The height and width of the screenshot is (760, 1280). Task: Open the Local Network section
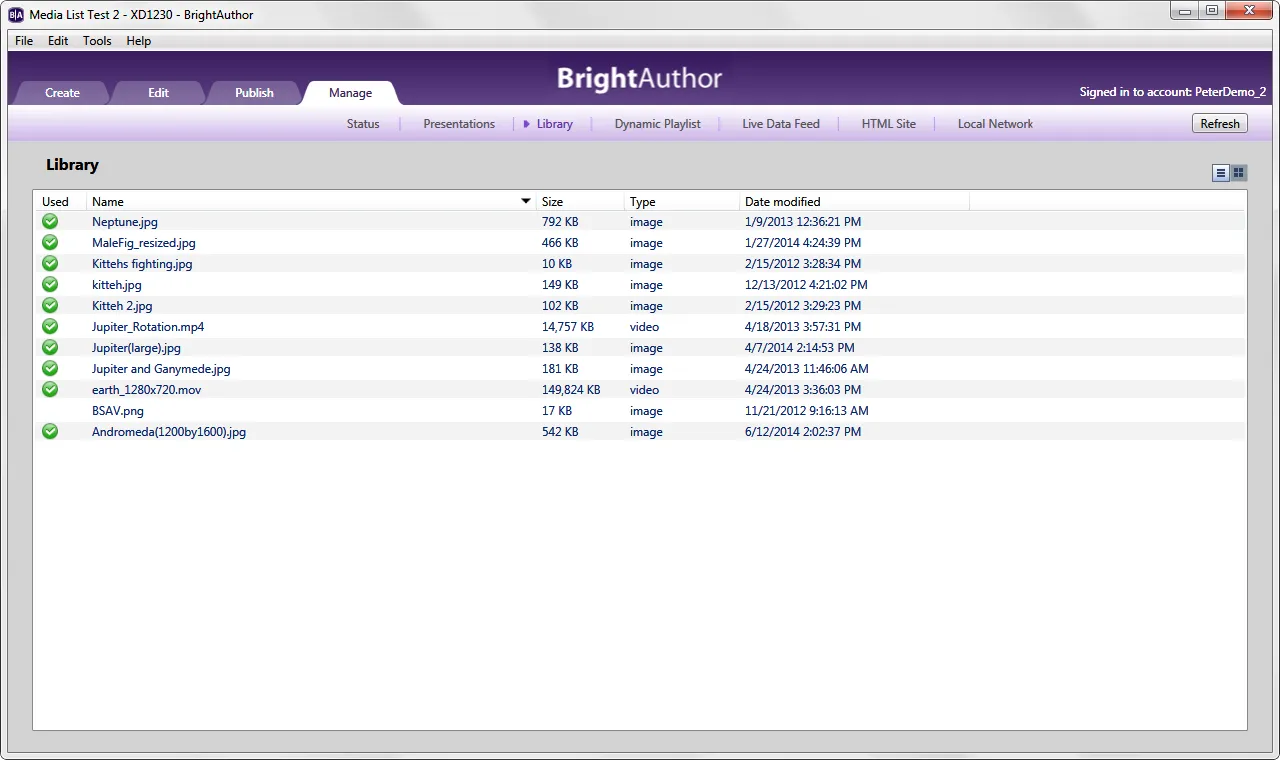click(995, 124)
